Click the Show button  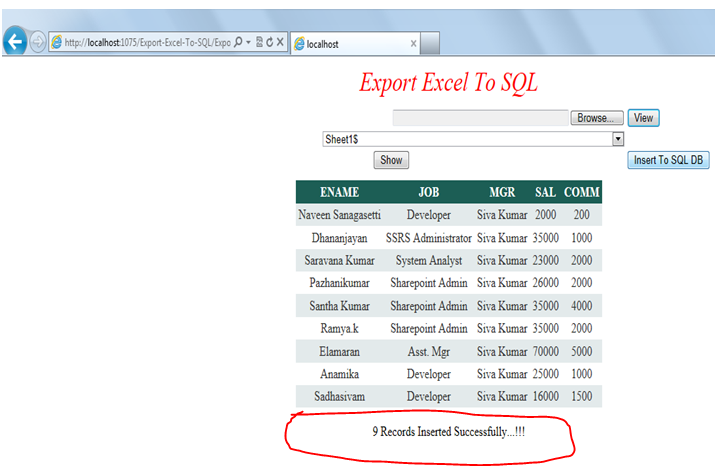pos(391,160)
